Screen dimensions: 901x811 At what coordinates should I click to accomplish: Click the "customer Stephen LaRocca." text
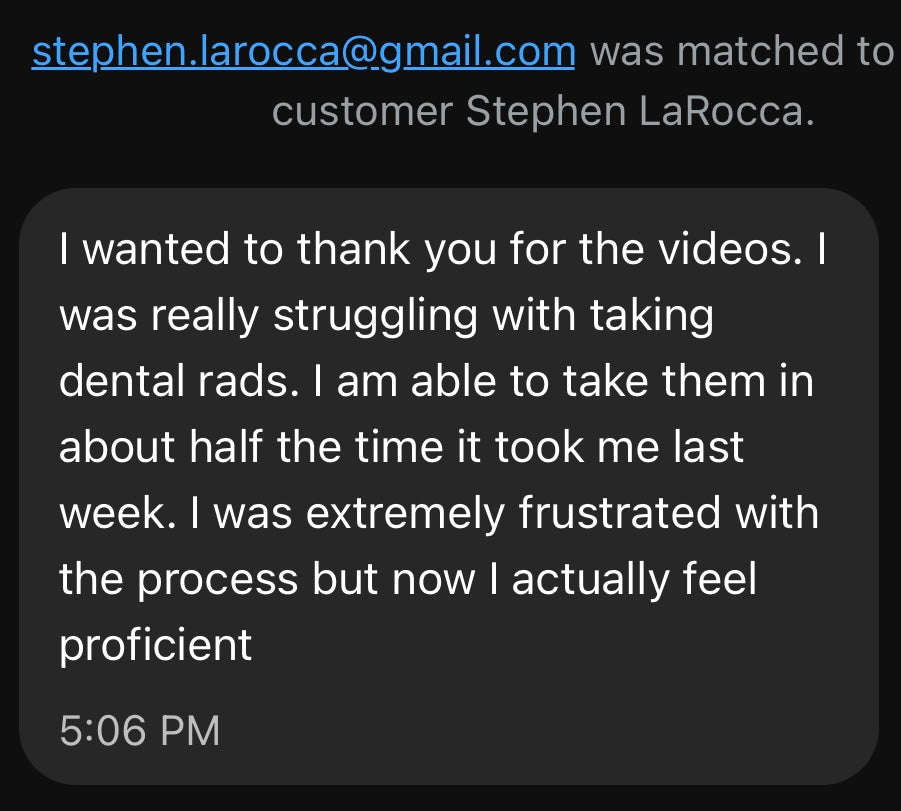[x=543, y=112]
